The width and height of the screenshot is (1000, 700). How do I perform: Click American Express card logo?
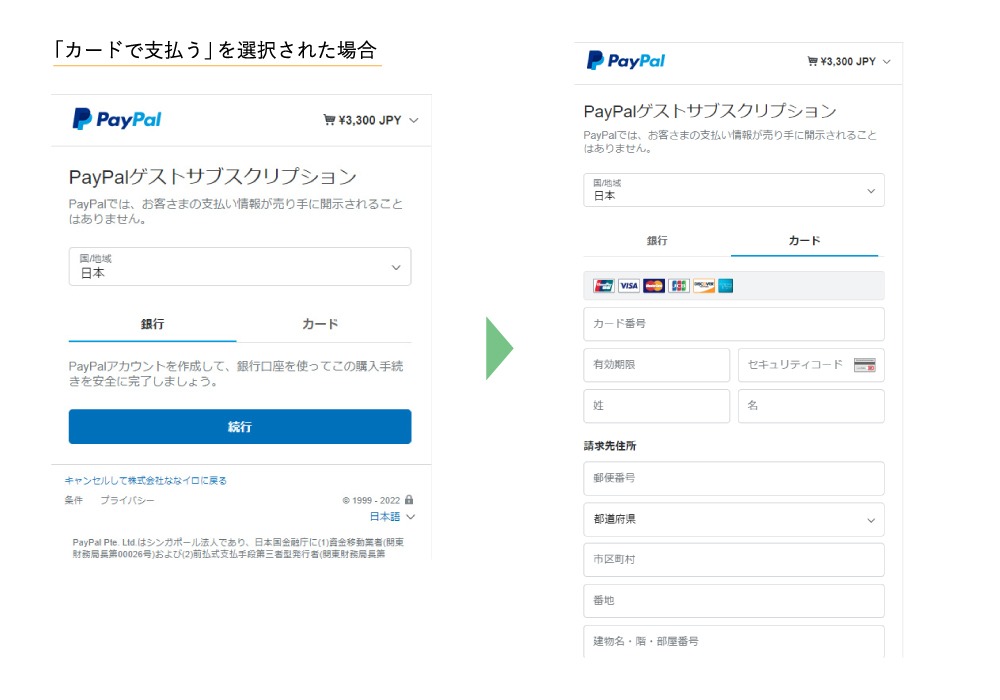726,286
